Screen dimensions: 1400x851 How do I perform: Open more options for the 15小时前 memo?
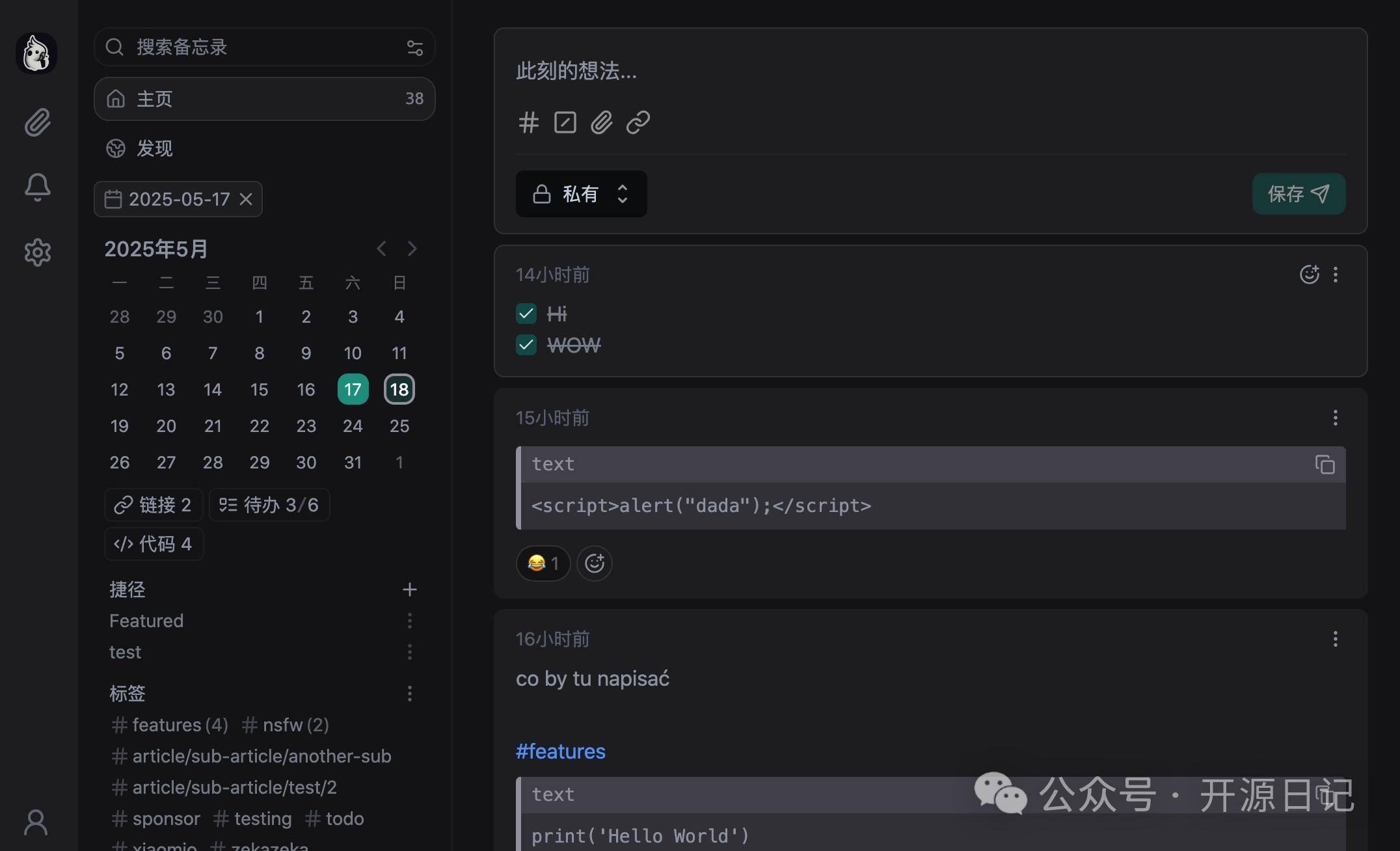click(x=1335, y=418)
